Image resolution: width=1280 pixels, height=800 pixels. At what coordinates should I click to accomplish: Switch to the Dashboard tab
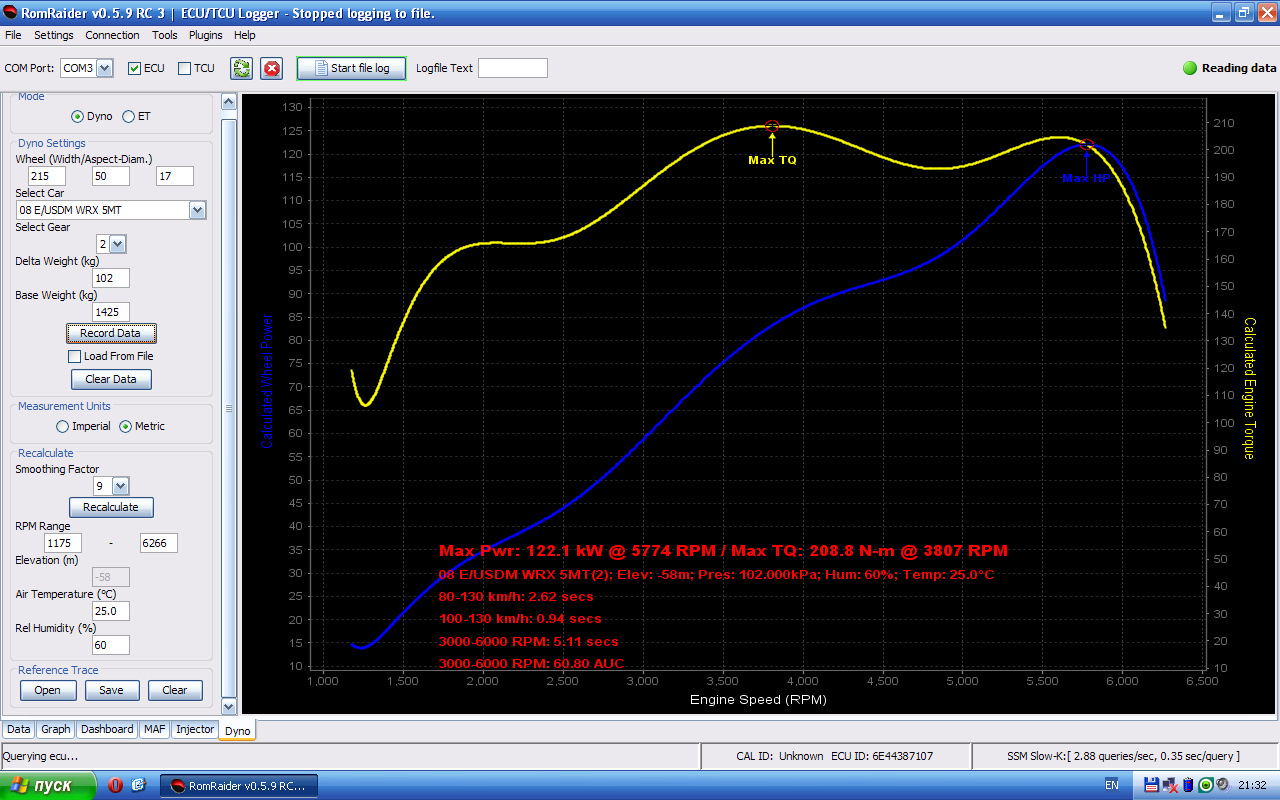coord(107,729)
